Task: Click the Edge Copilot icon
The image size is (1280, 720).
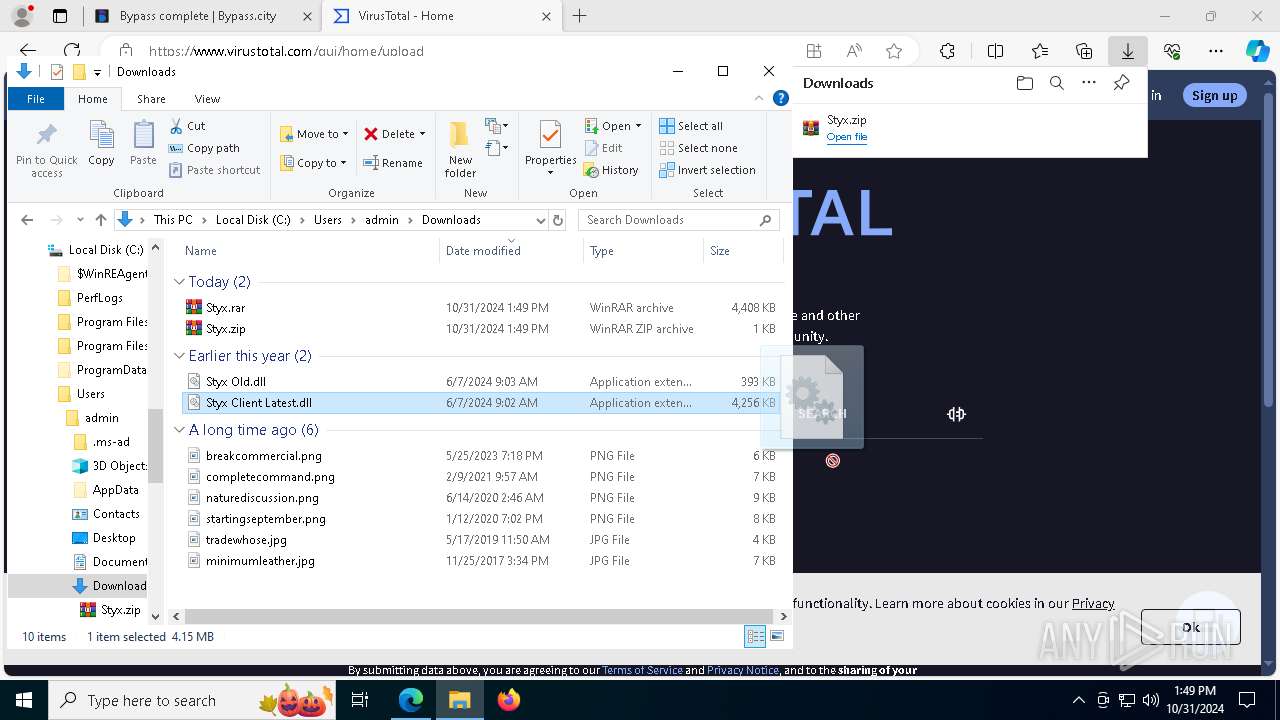Action: 1257,51
